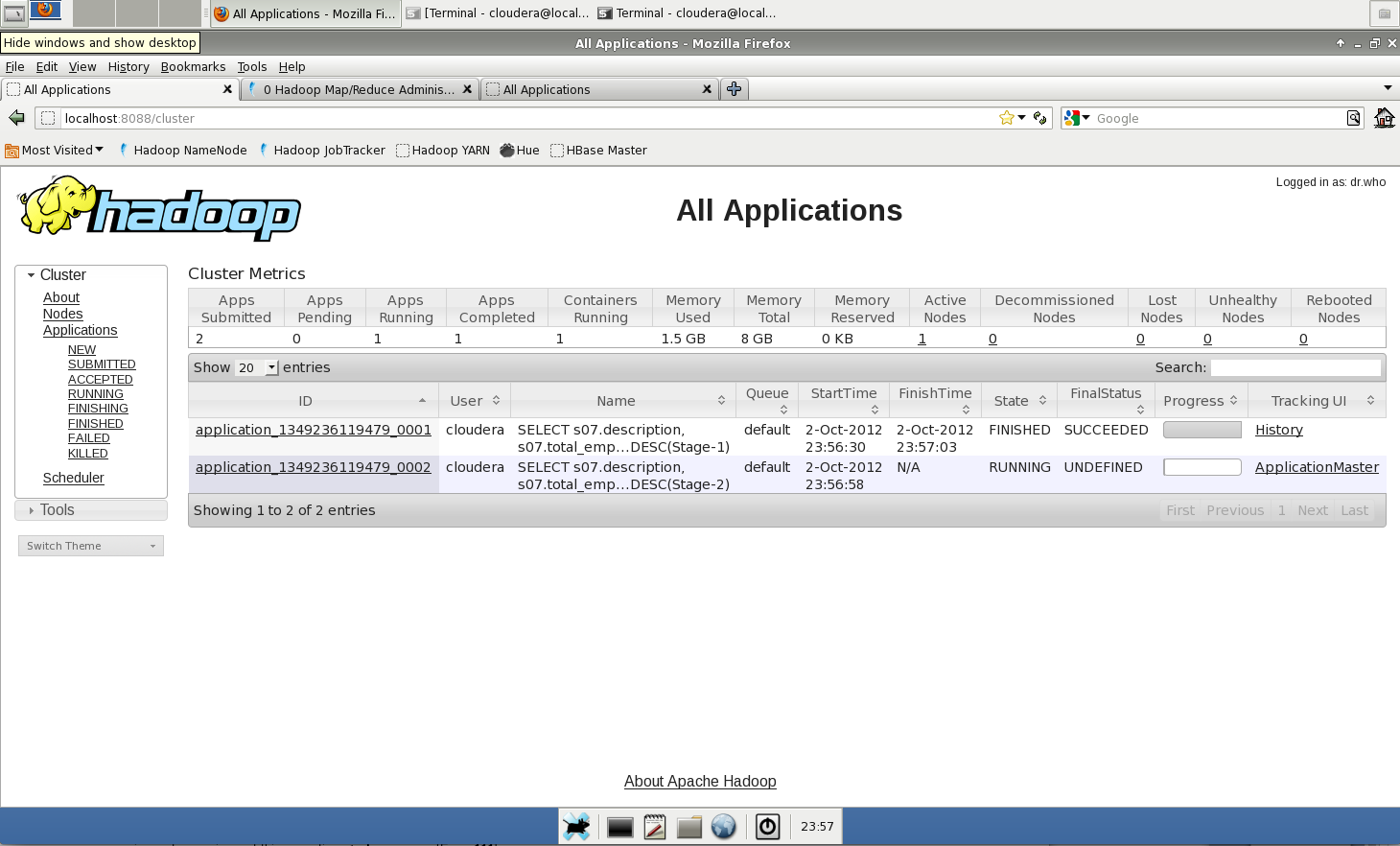Open the Switch Theme dropdown
This screenshot has width=1400, height=846.
coord(91,546)
